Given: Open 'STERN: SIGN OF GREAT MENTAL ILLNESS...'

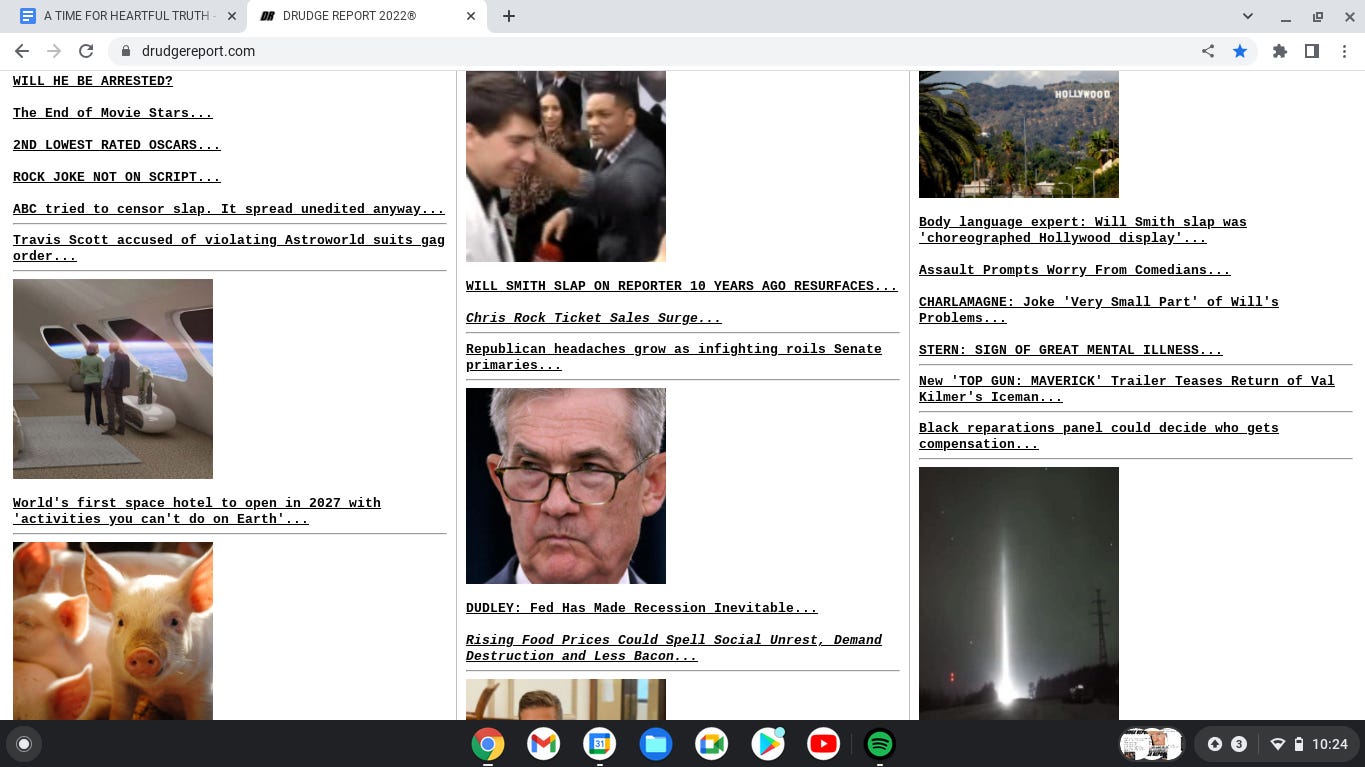Looking at the screenshot, I should (x=1071, y=350).
